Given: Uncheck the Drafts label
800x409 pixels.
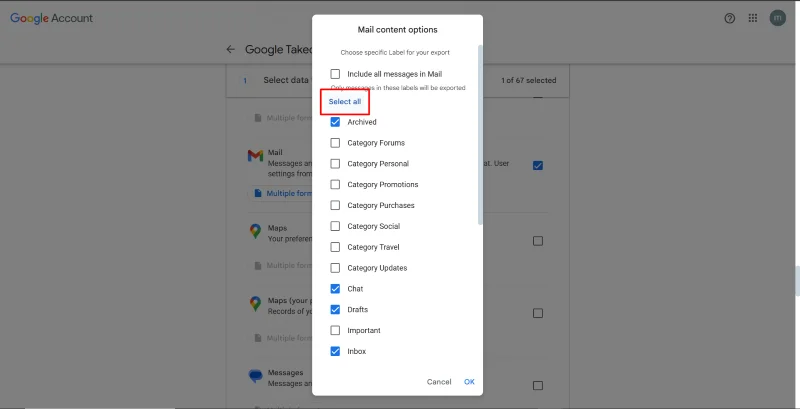Looking at the screenshot, I should [x=335, y=310].
